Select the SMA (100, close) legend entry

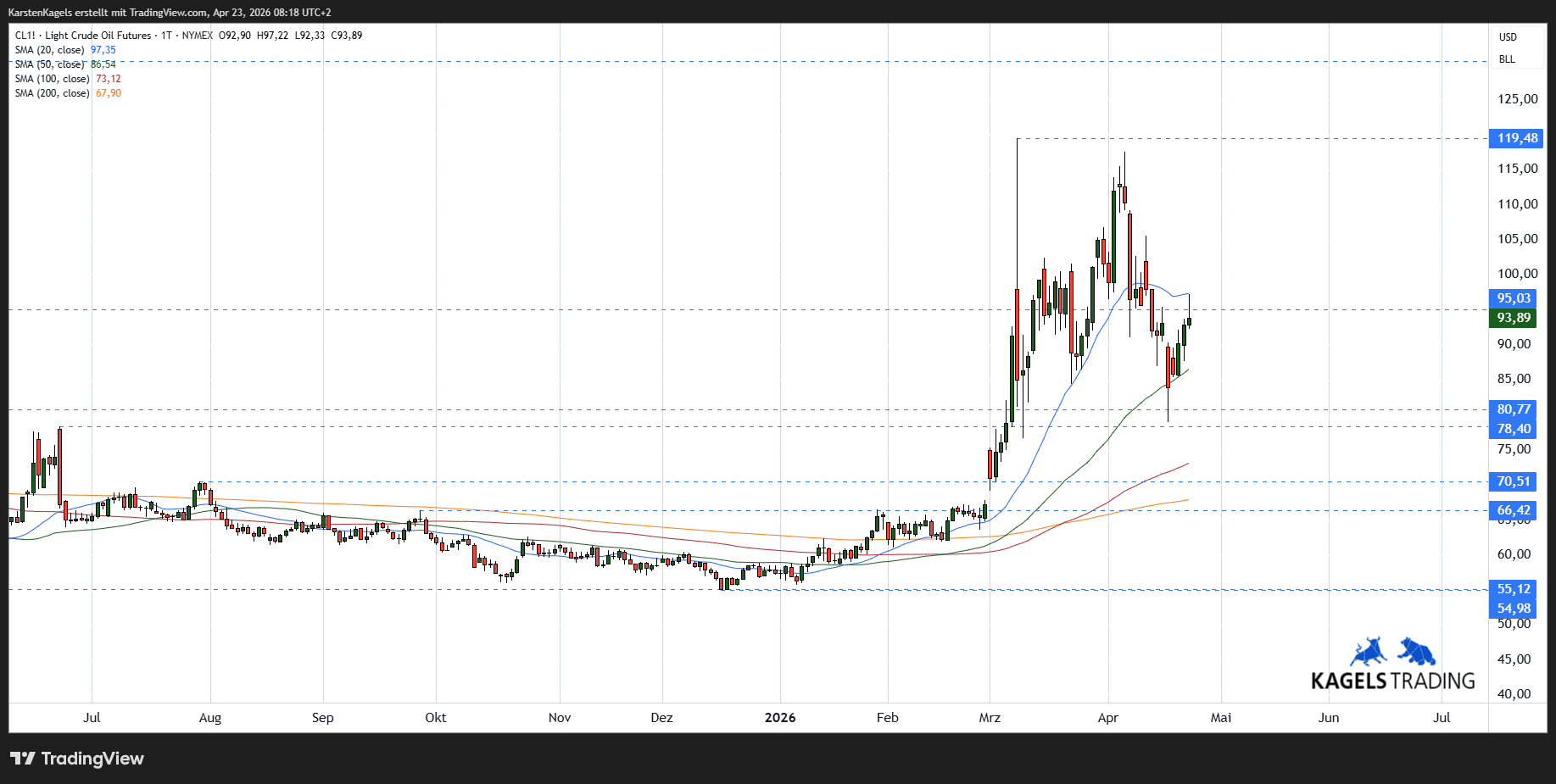point(52,79)
